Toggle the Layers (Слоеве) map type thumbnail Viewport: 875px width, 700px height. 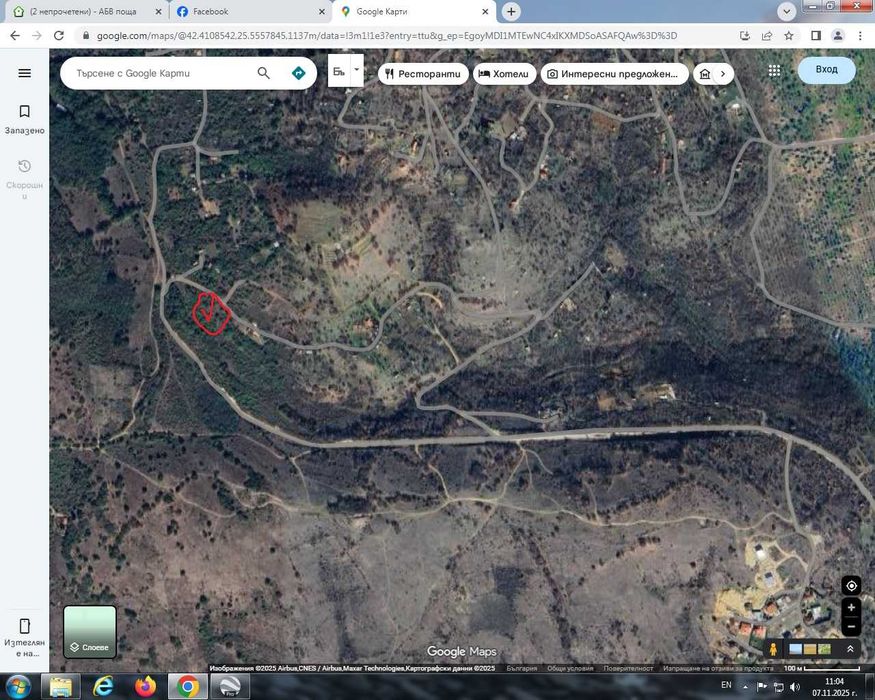click(x=90, y=632)
